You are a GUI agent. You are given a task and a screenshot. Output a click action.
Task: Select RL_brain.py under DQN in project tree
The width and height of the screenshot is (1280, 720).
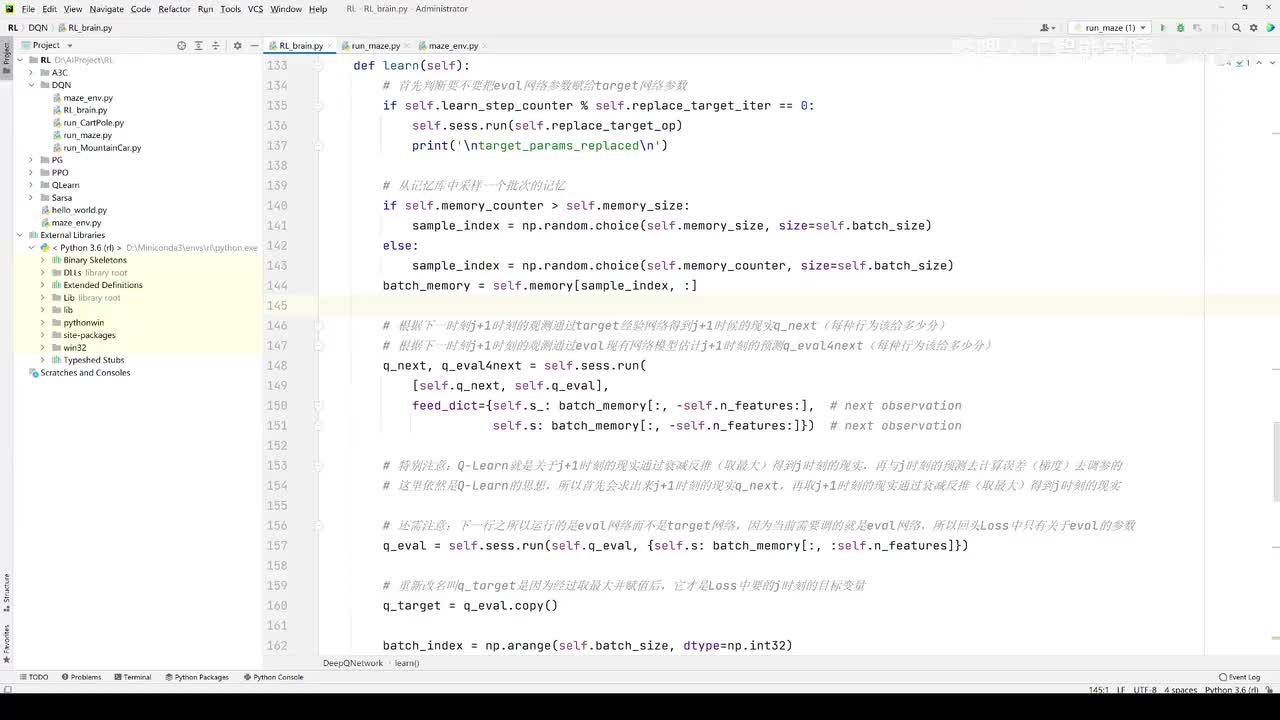[x=85, y=110]
